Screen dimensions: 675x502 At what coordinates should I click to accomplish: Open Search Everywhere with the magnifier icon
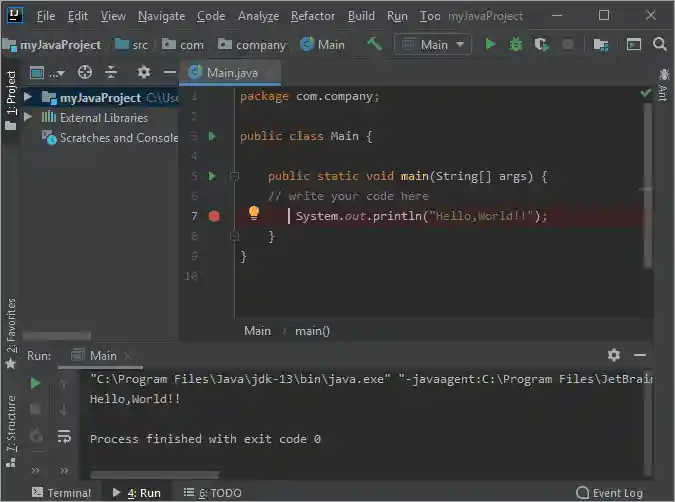pyautogui.click(x=660, y=45)
